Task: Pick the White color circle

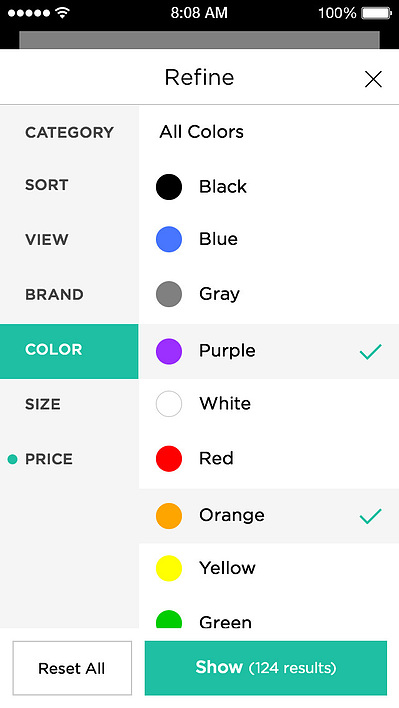Action: click(x=169, y=404)
